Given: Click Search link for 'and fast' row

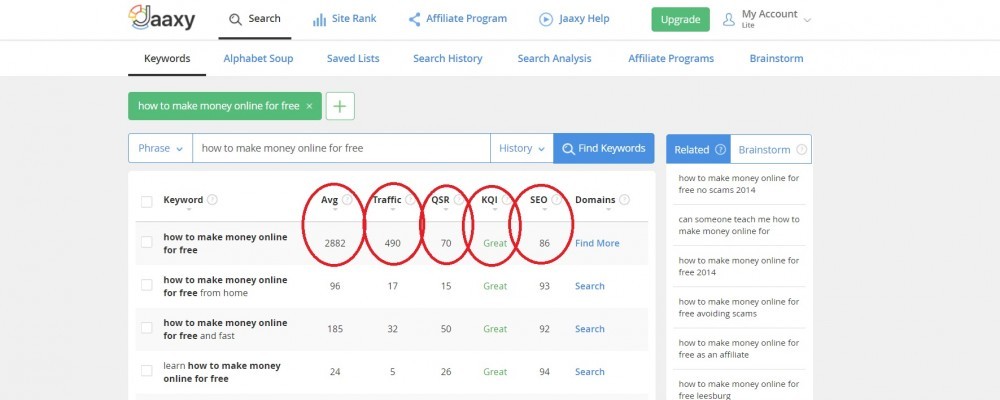Looking at the screenshot, I should click(x=589, y=329).
